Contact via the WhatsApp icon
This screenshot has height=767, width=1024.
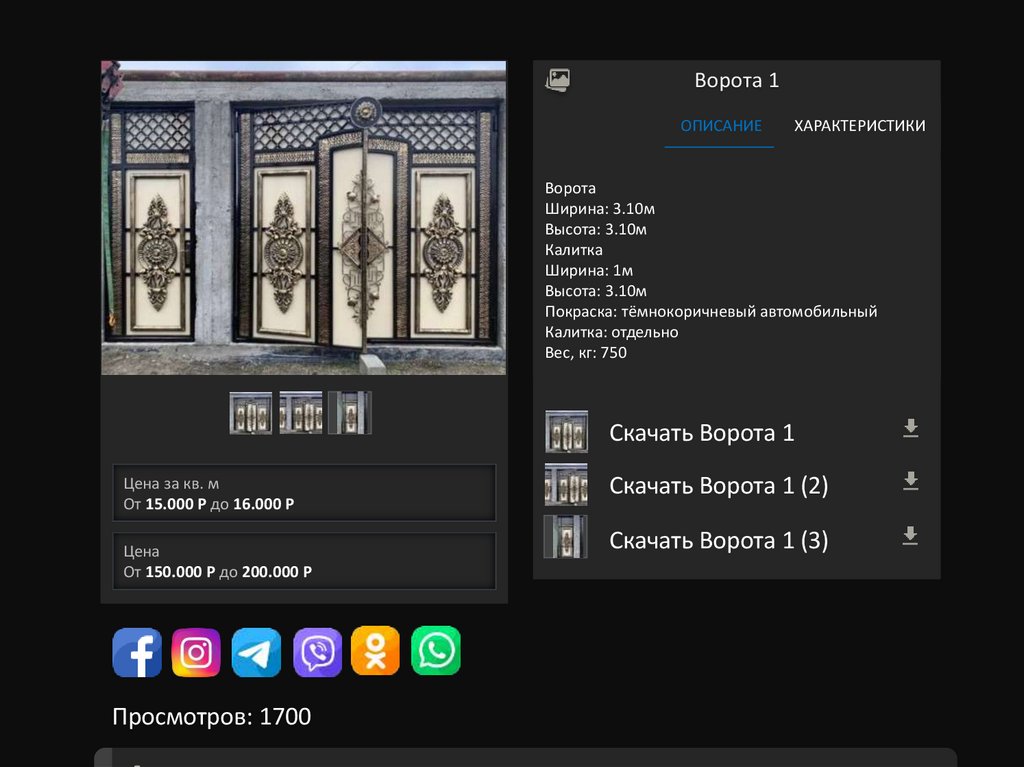point(436,651)
